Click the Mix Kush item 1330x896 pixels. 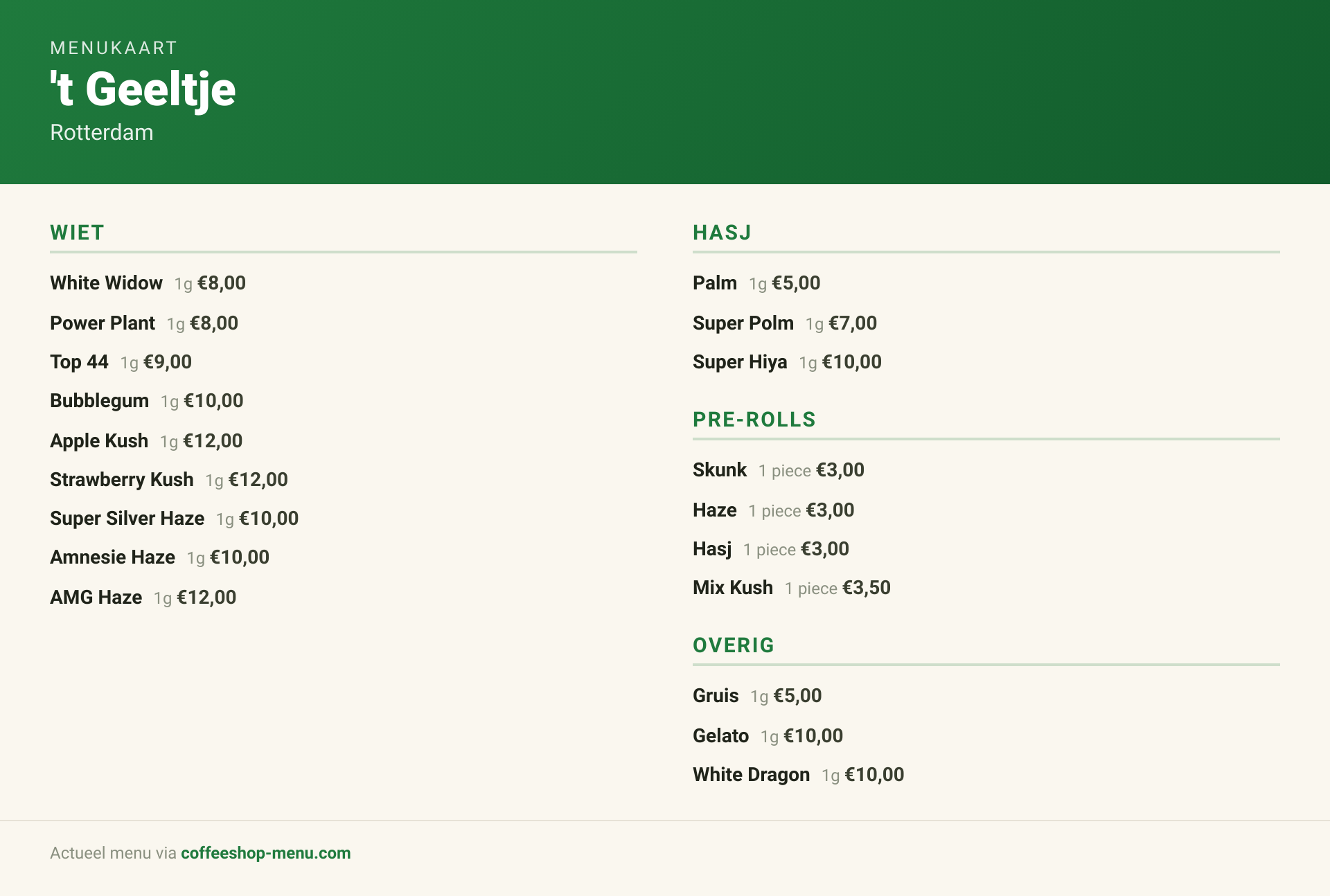[733, 588]
